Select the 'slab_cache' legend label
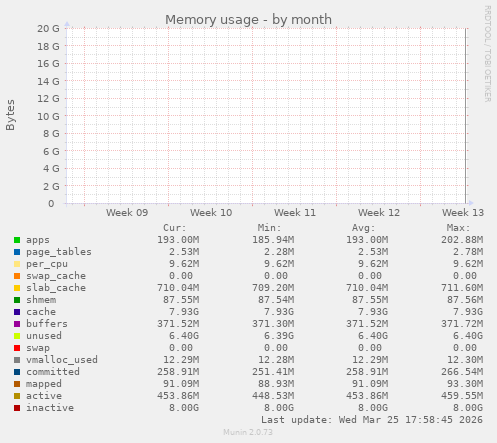This screenshot has width=497, height=443. pyautogui.click(x=56, y=288)
